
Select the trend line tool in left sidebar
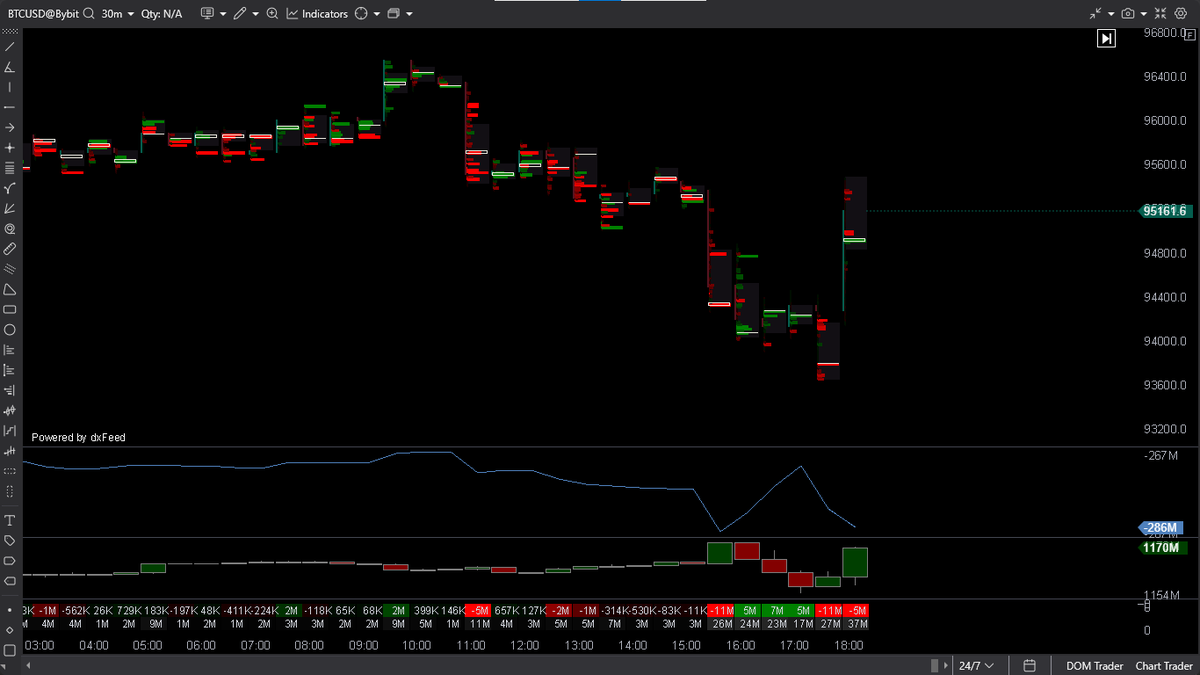pyautogui.click(x=10, y=45)
